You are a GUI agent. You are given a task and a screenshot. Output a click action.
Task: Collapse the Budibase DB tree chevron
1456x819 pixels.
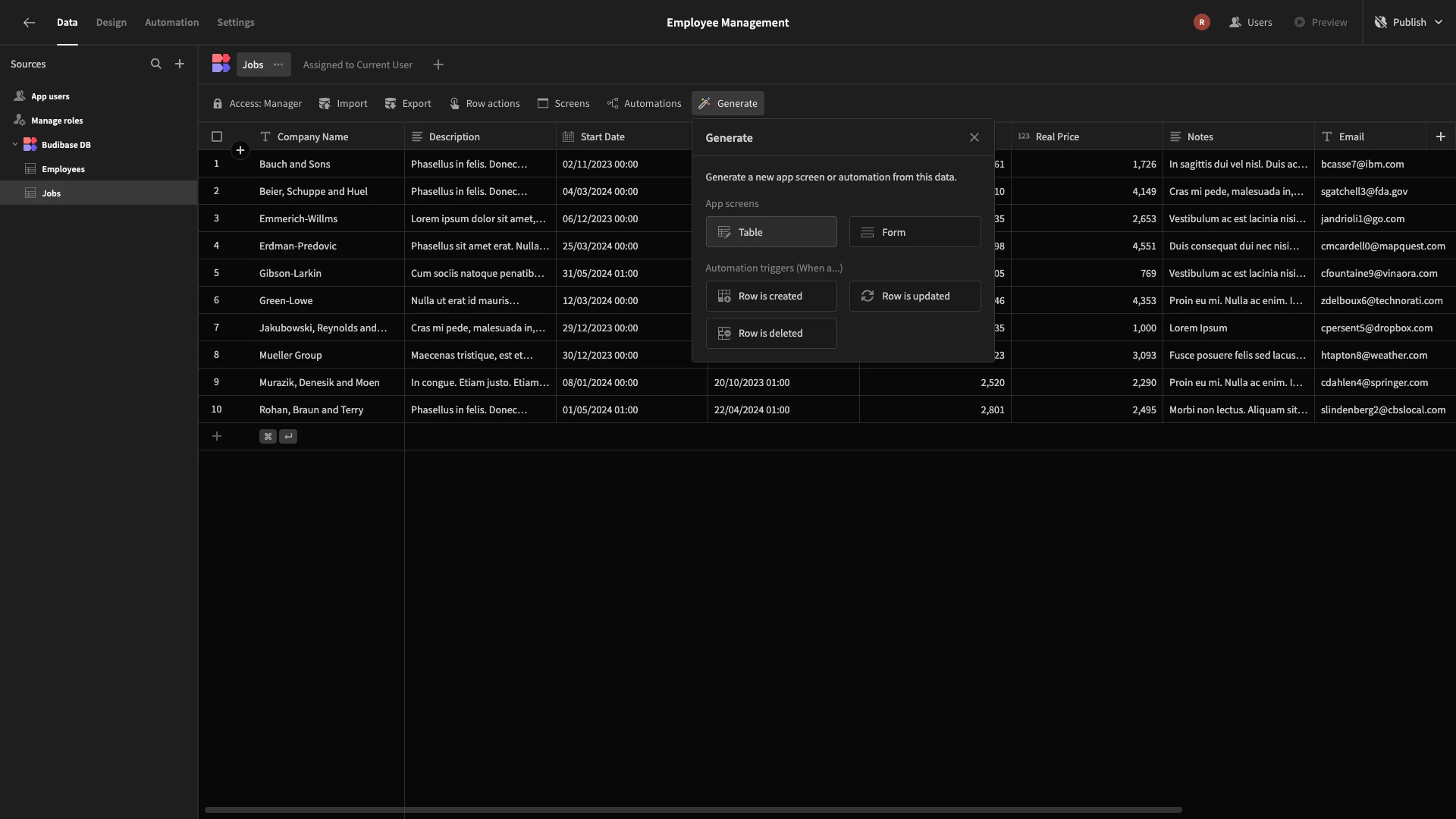tap(15, 144)
